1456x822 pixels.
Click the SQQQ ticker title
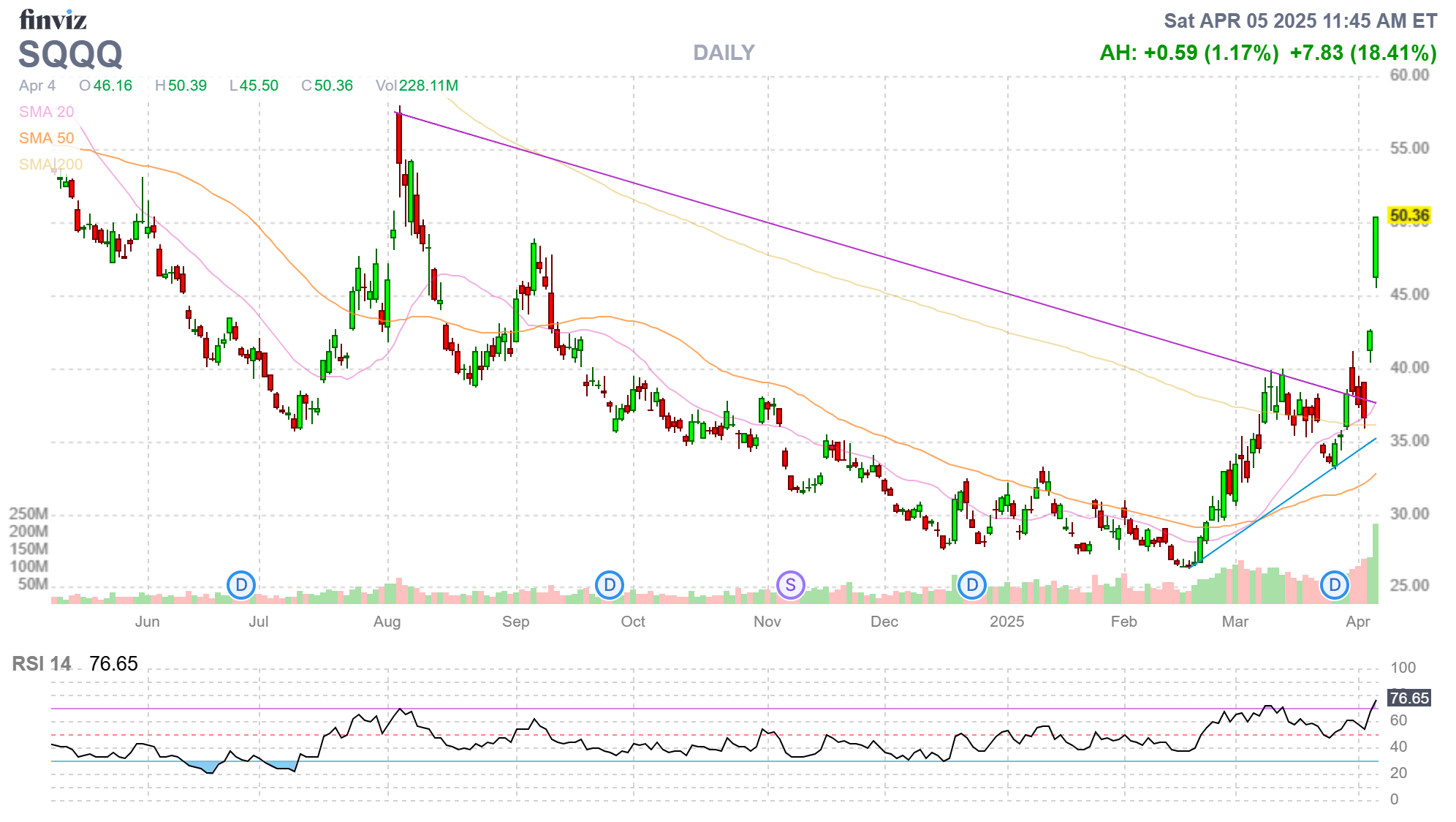click(70, 54)
